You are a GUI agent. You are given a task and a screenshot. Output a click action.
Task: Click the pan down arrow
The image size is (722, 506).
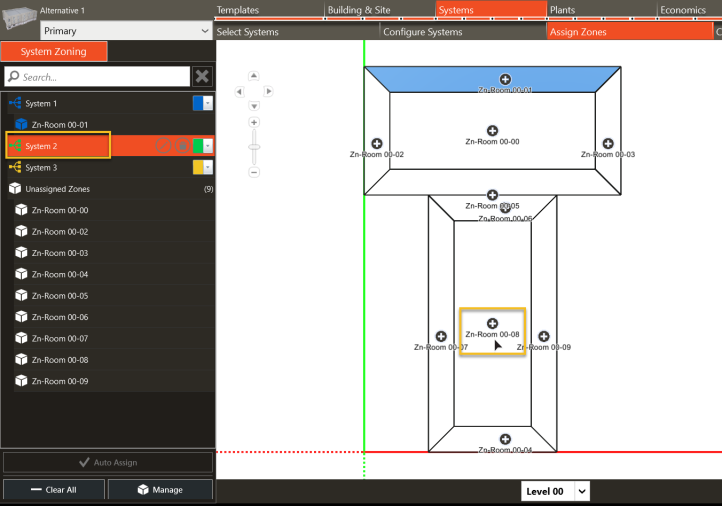pos(254,106)
